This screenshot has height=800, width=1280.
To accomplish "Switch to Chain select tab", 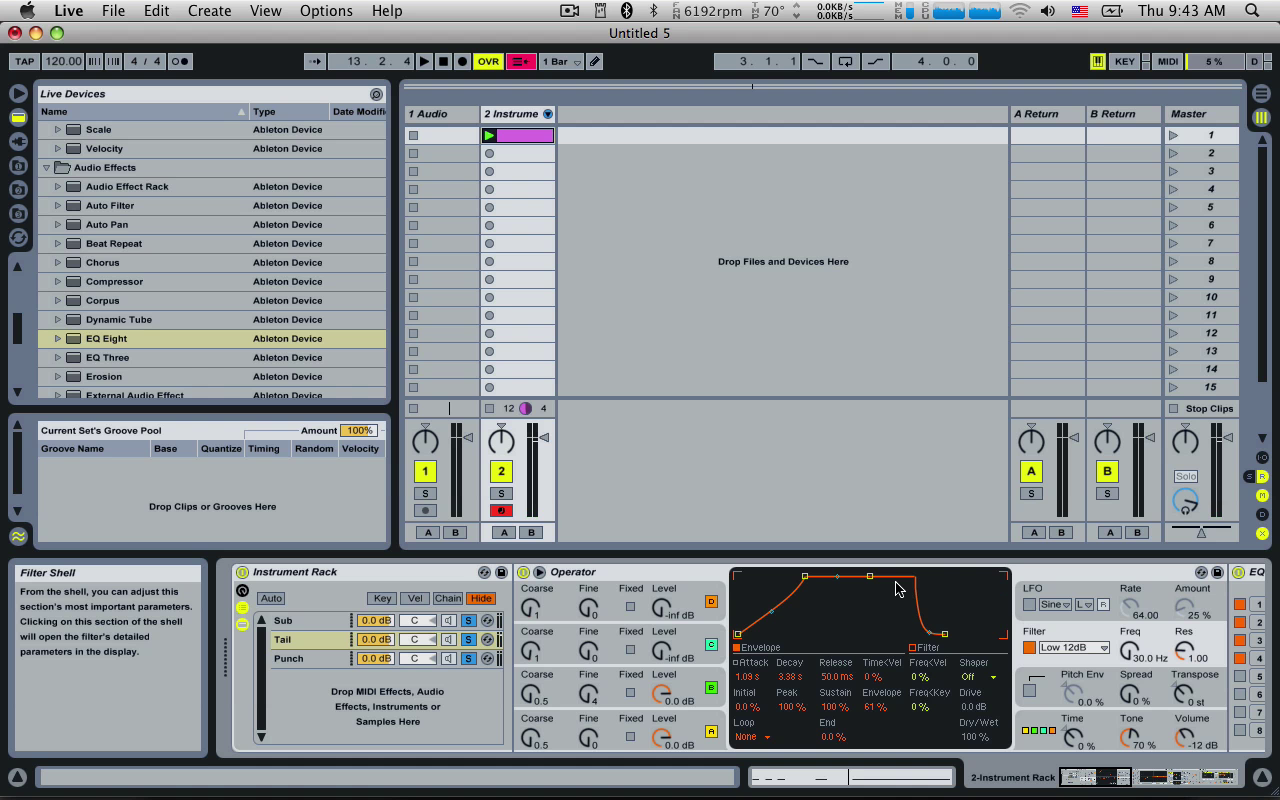I will point(447,598).
